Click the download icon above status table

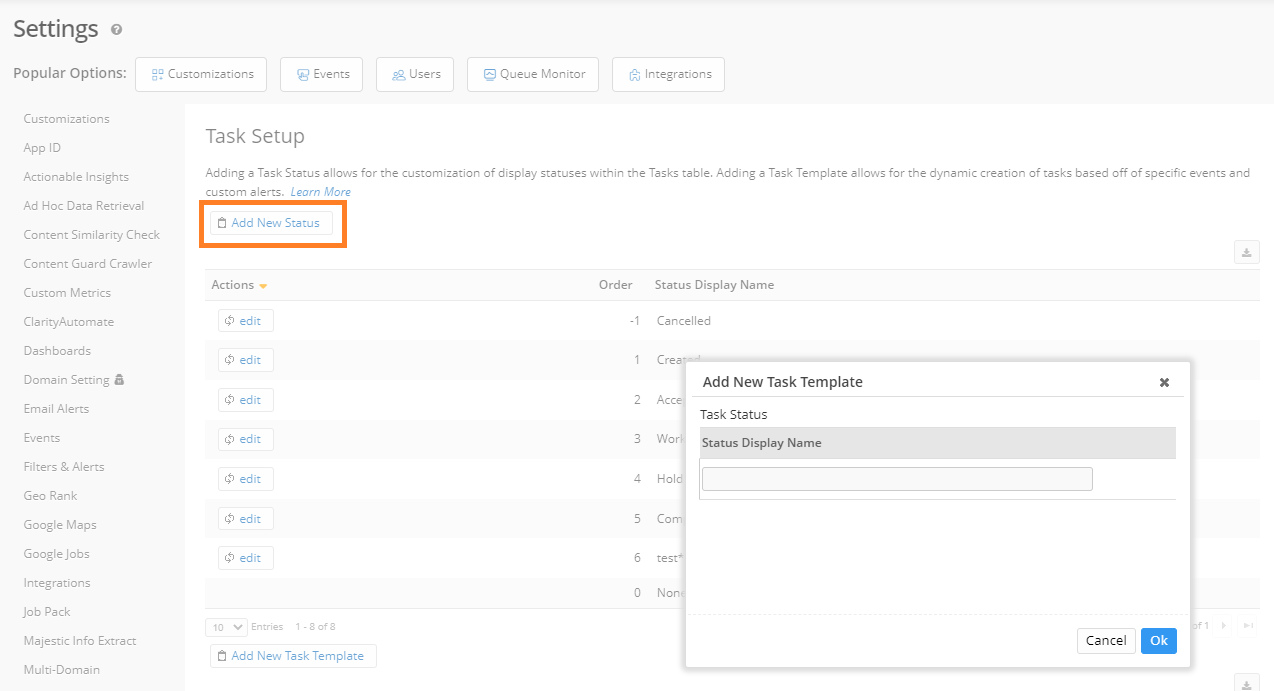click(1246, 253)
